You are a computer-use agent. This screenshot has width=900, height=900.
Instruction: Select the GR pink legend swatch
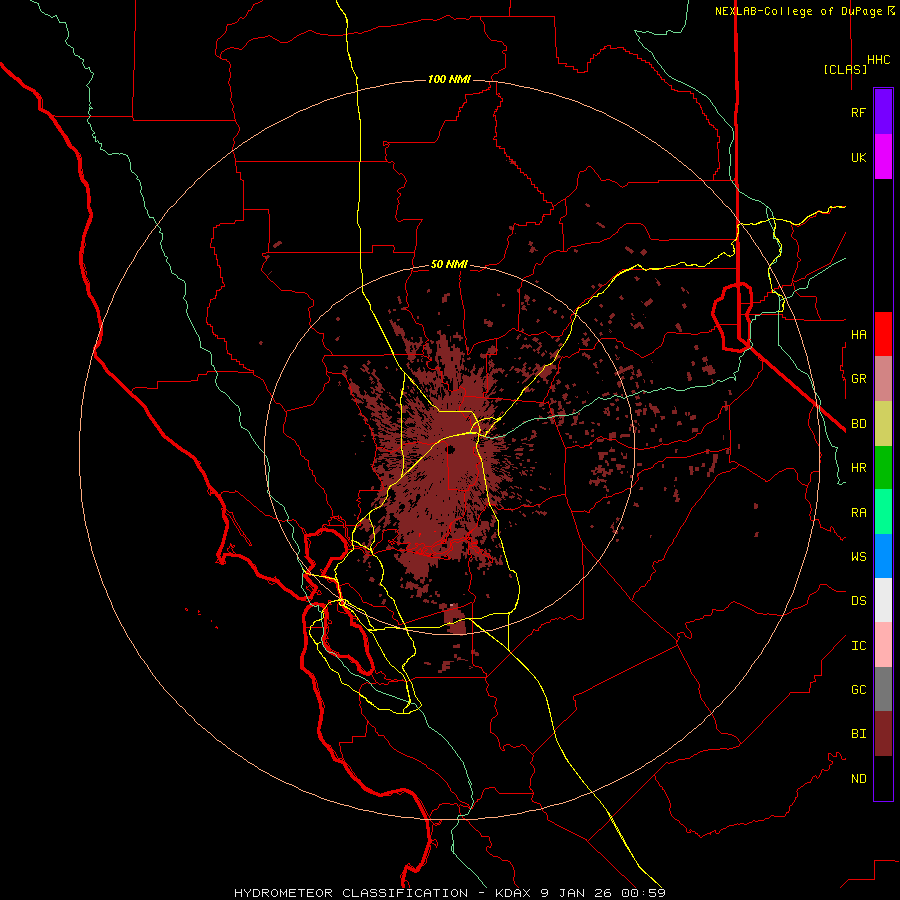[x=883, y=379]
